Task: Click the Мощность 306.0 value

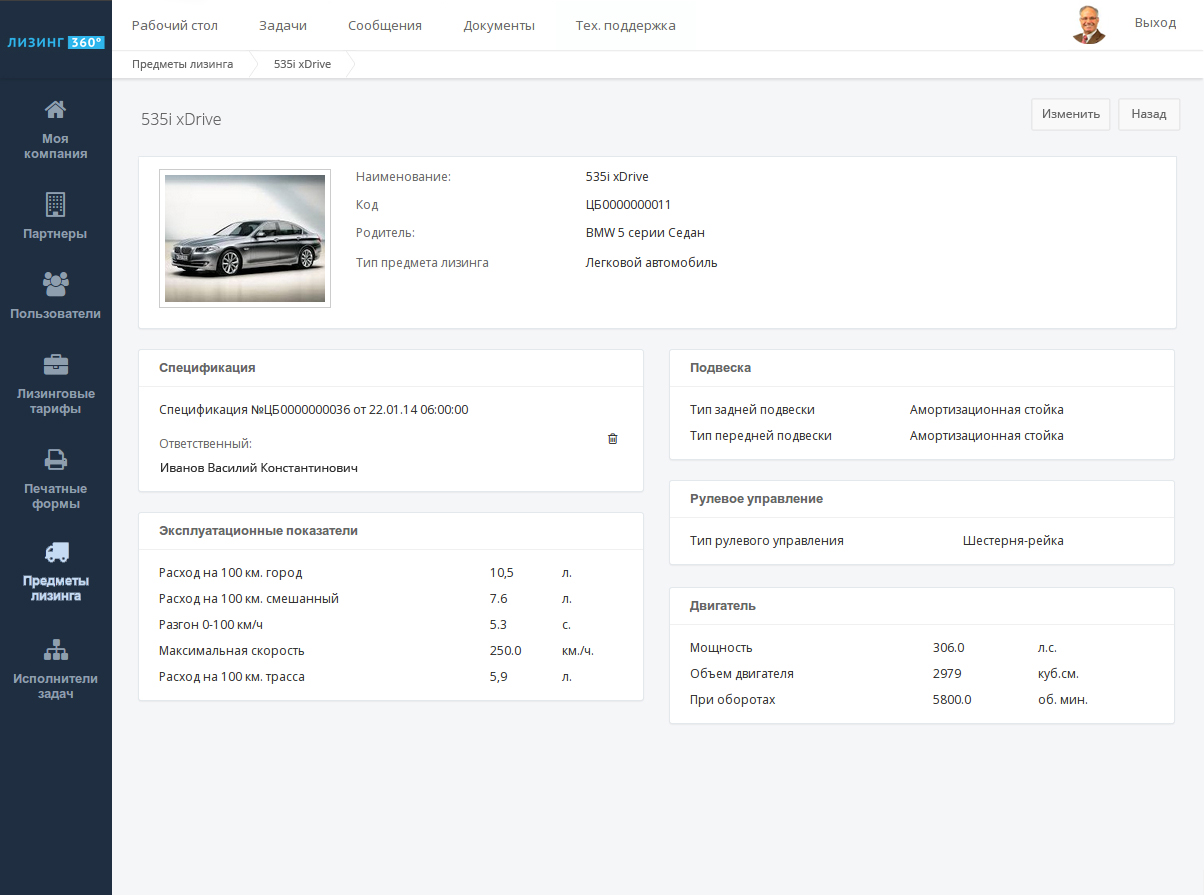Action: click(949, 648)
